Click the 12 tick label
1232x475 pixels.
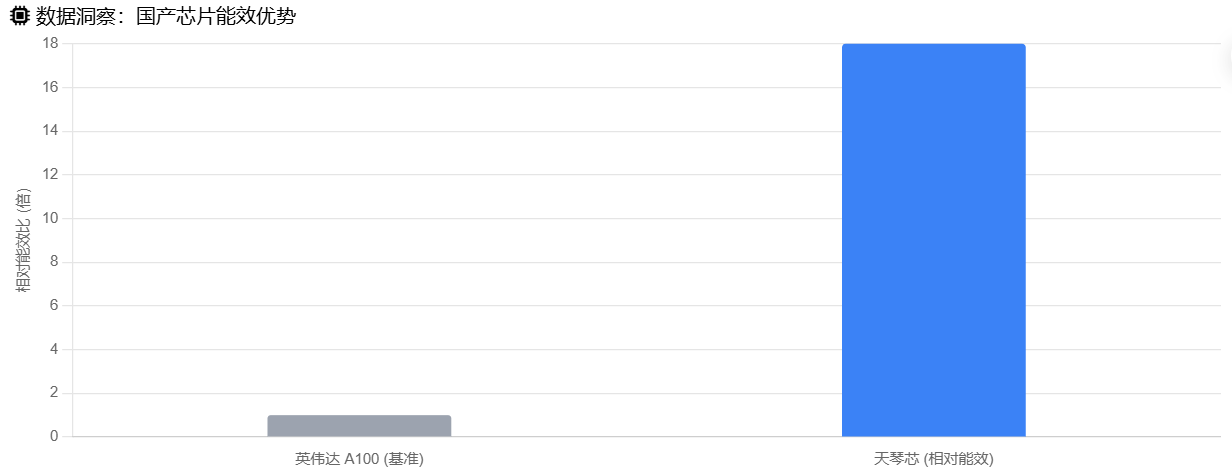(x=51, y=174)
